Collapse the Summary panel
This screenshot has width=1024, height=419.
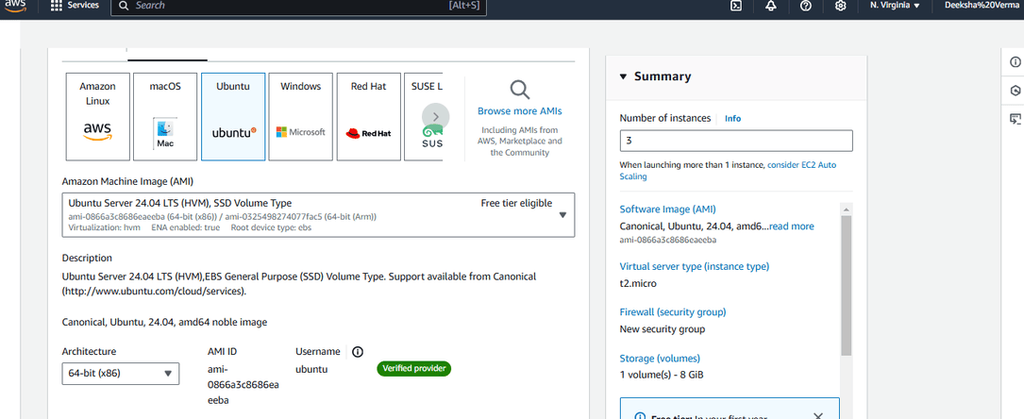tap(623, 76)
